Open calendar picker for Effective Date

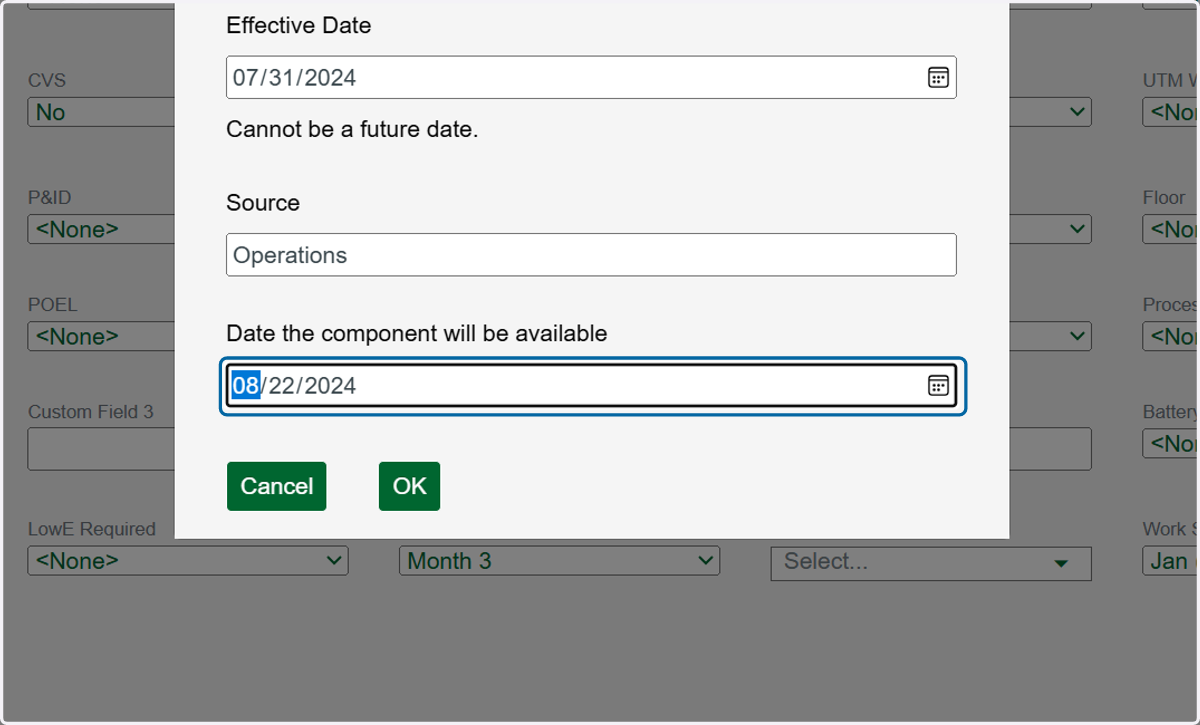click(x=938, y=78)
